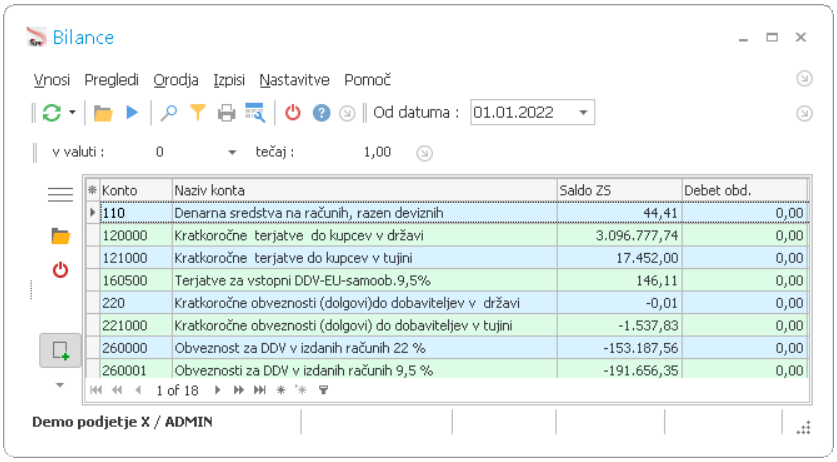Click the saldo value -1.537,83
The width and height of the screenshot is (837, 462).
(x=619, y=325)
